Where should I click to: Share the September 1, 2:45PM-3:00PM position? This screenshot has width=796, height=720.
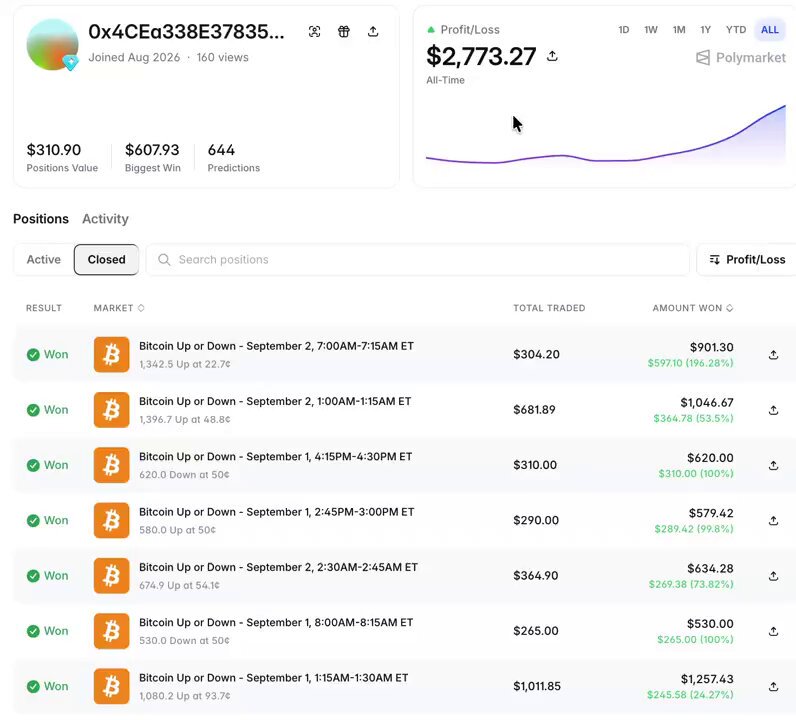pos(773,521)
